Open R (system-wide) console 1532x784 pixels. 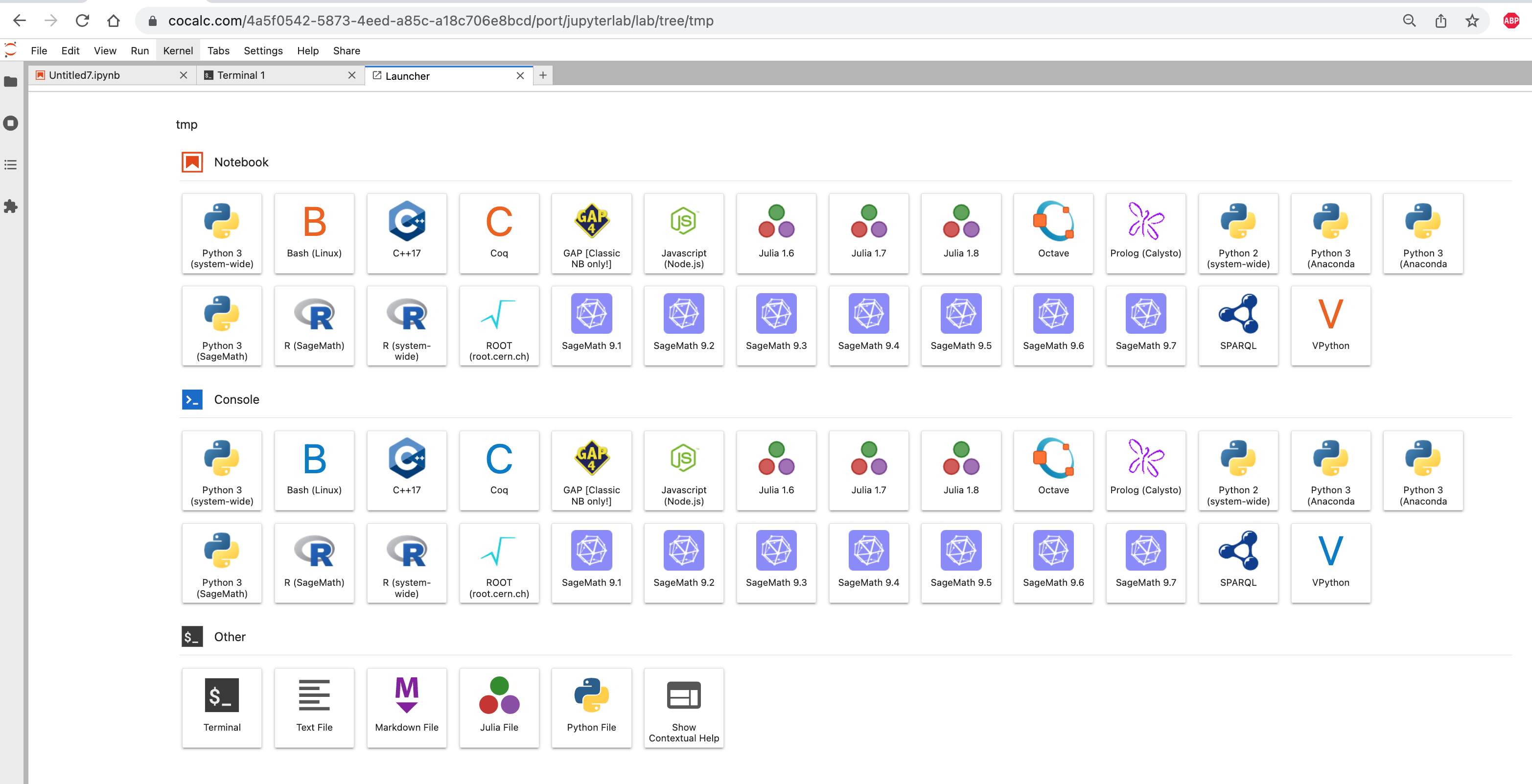pyautogui.click(x=407, y=563)
